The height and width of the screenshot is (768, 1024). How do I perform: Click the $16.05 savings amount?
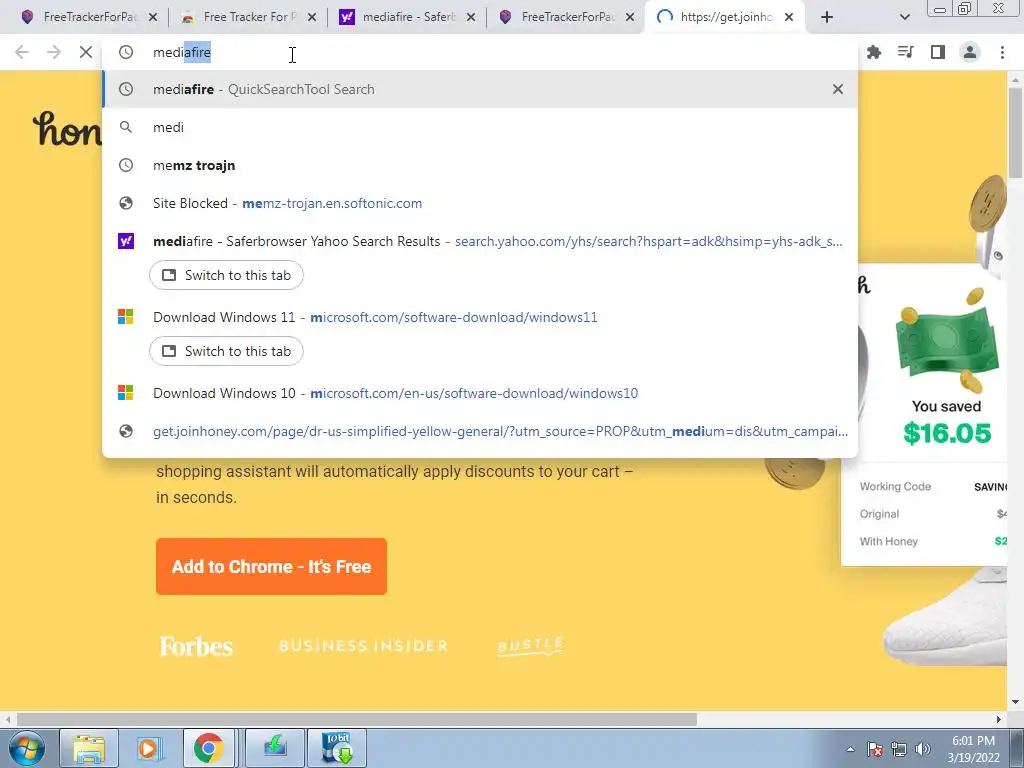[x=947, y=433]
